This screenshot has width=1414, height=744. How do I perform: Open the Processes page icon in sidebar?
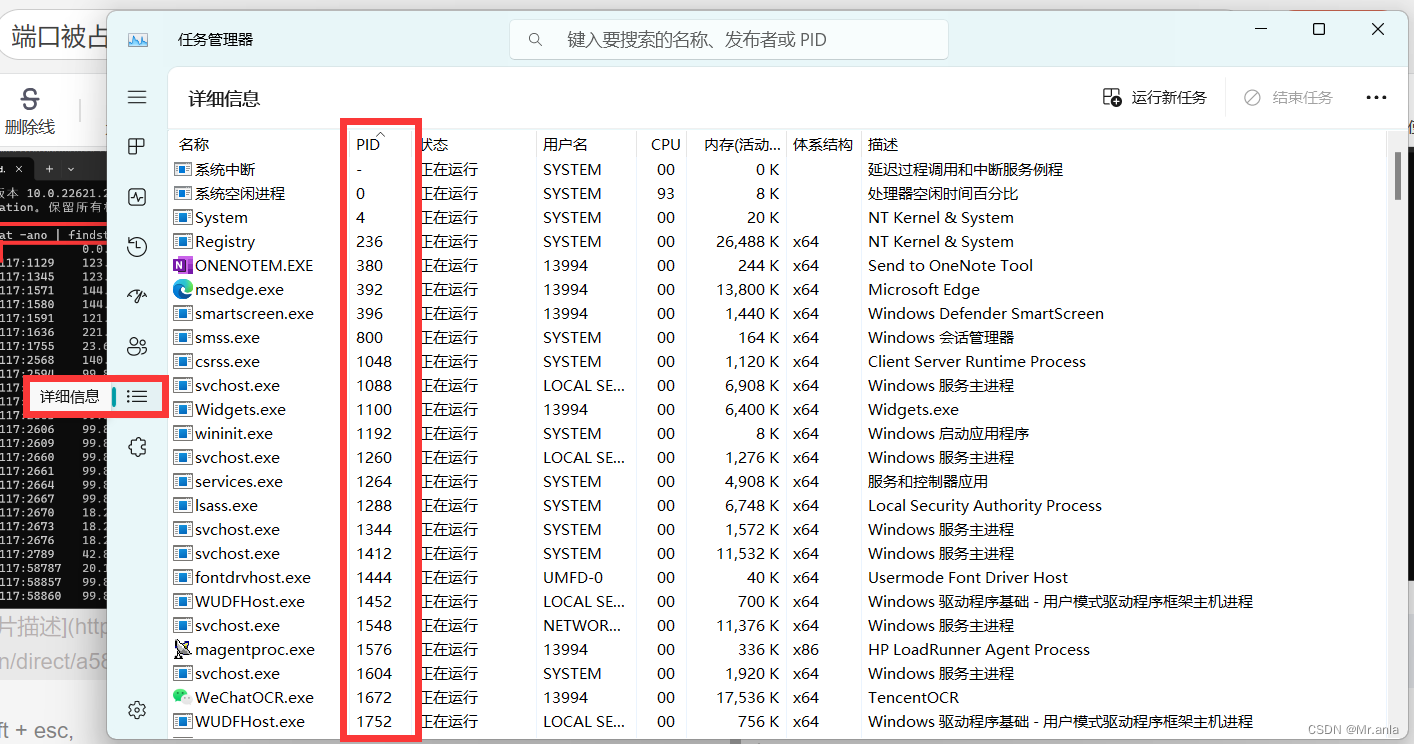tap(137, 147)
